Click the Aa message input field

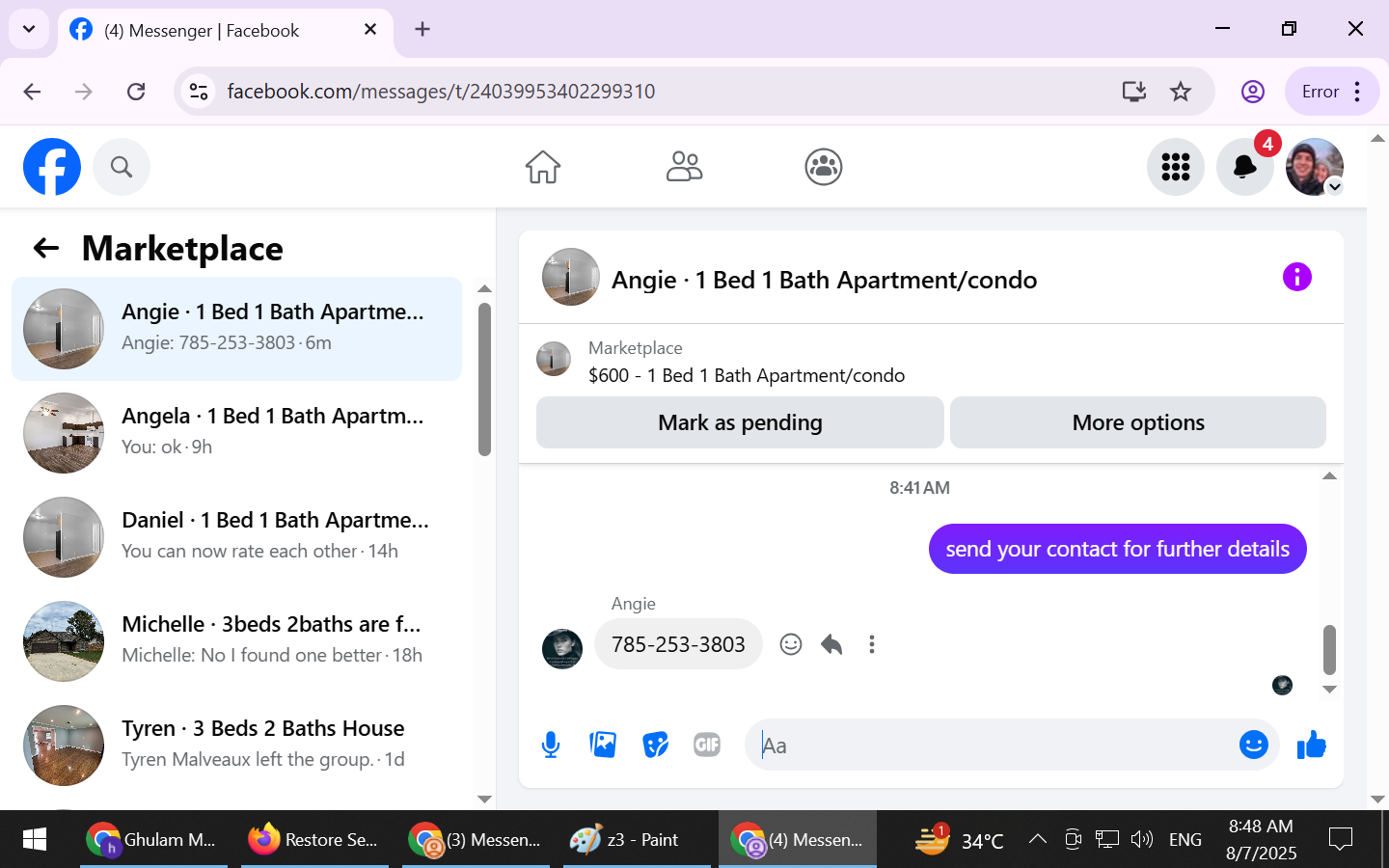[988, 745]
